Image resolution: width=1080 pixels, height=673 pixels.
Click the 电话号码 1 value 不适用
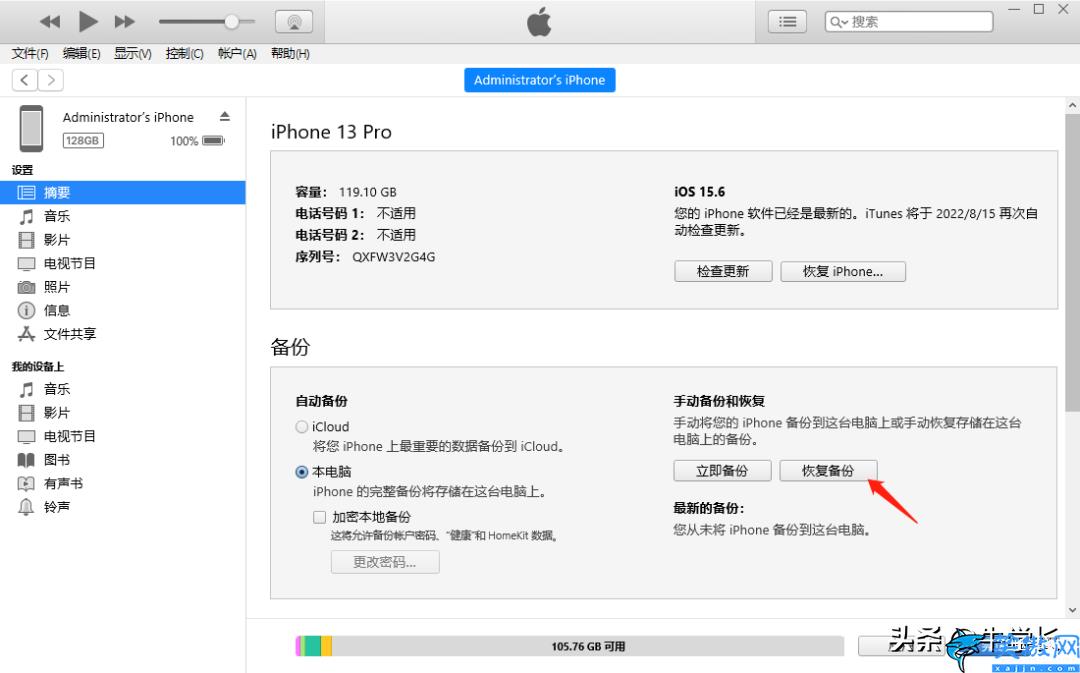pyautogui.click(x=396, y=214)
